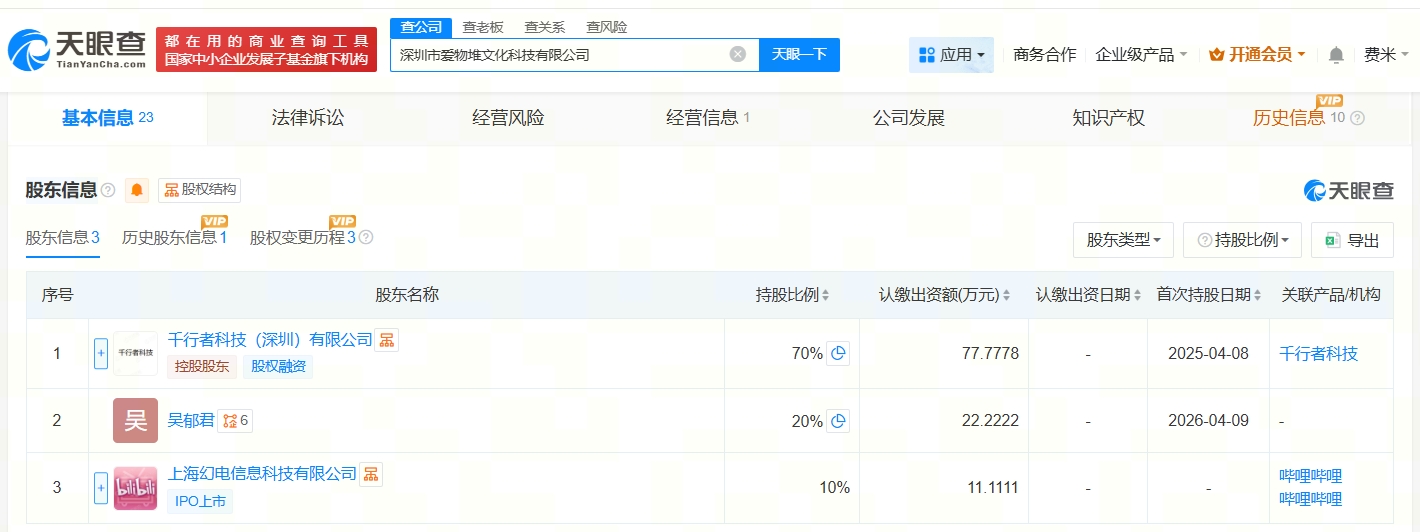
Task: Open 吴郁君 shareholder profile link
Action: coord(191,421)
